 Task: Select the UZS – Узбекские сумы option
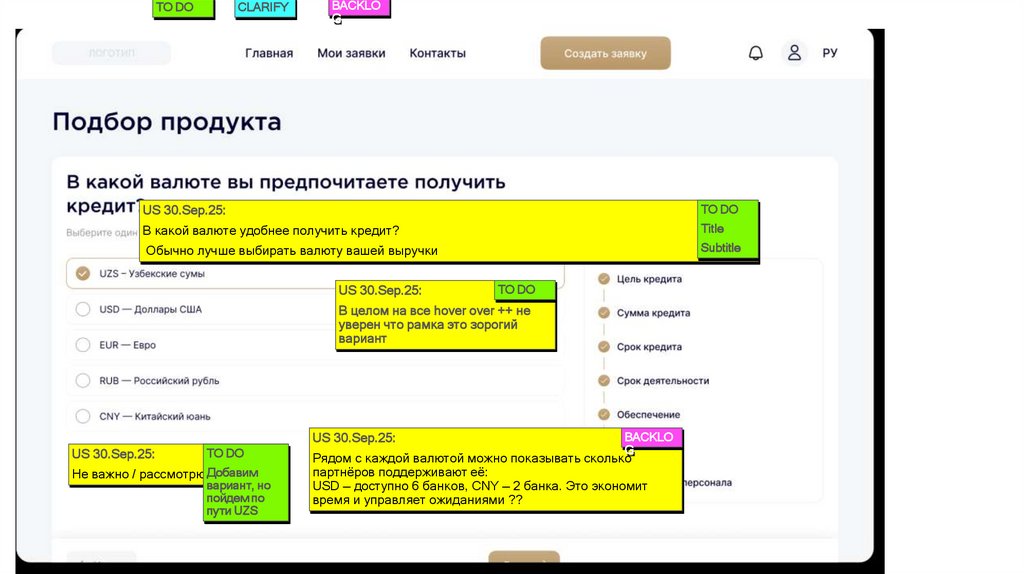coord(315,274)
